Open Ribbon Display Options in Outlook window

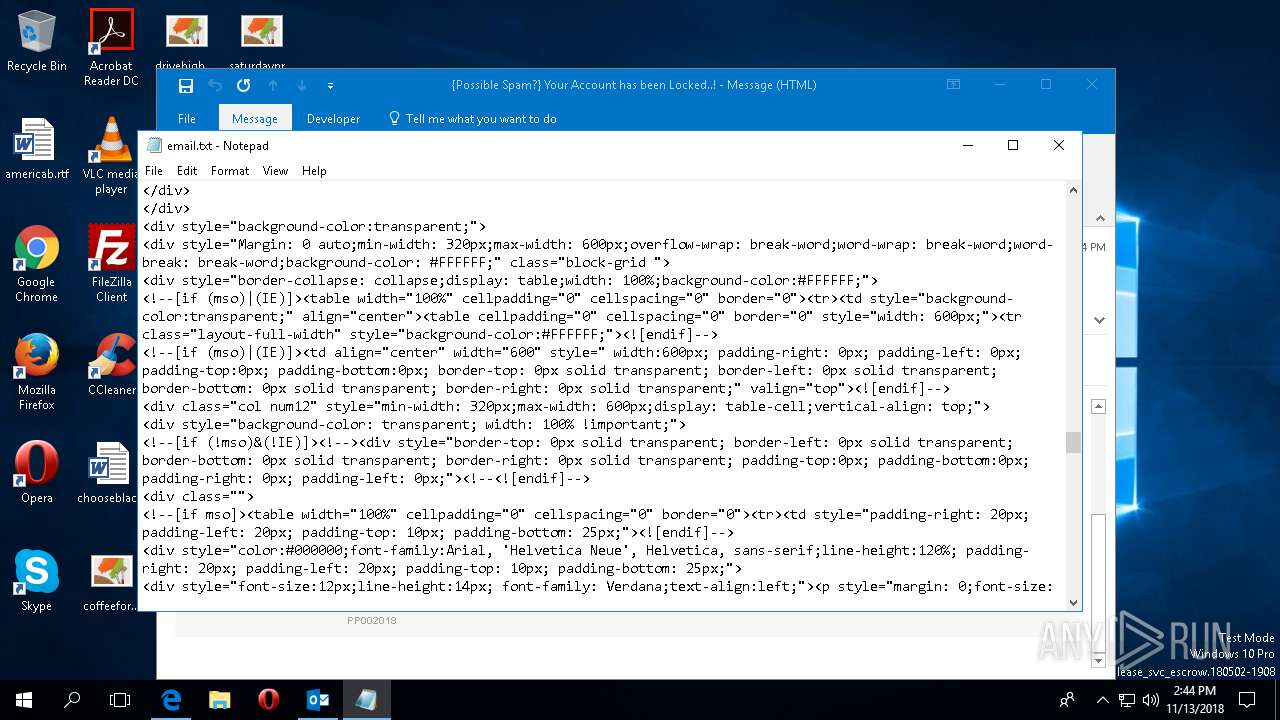(x=953, y=85)
